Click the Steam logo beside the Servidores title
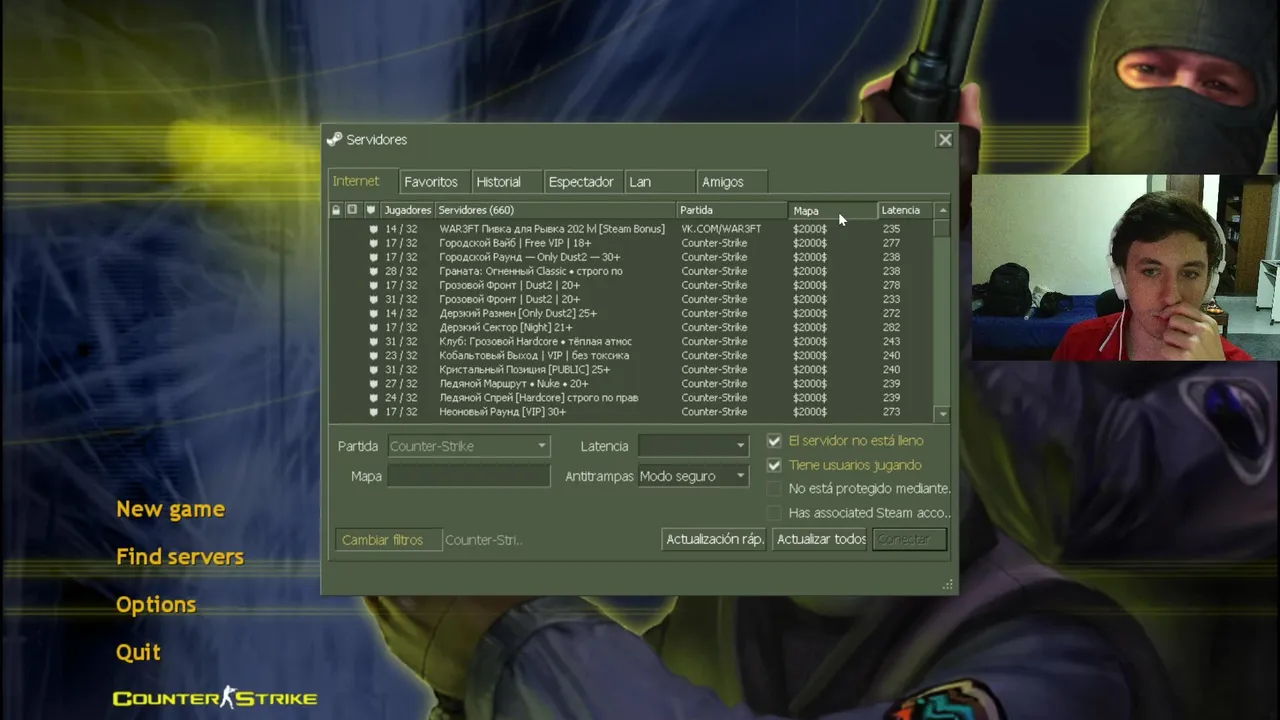The height and width of the screenshot is (720, 1280). [x=334, y=140]
